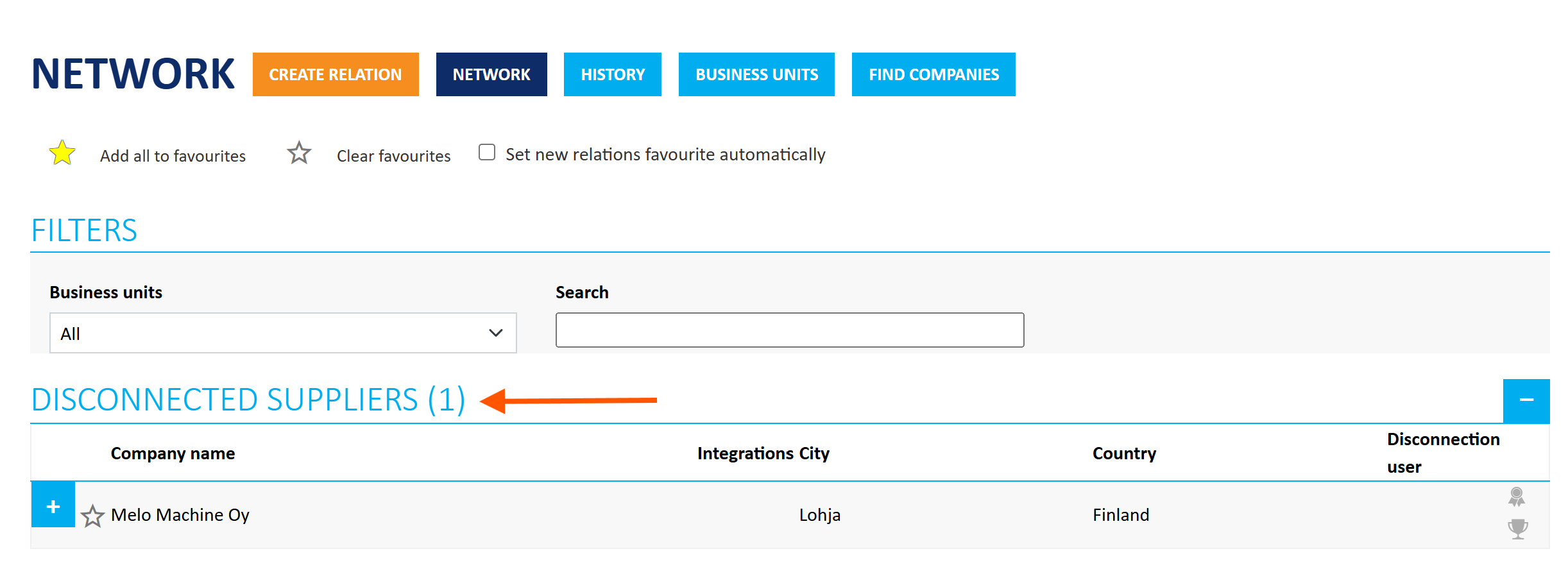Click the empty star clear favourites icon
Screen dimensions: 1568x576
pyautogui.click(x=299, y=153)
